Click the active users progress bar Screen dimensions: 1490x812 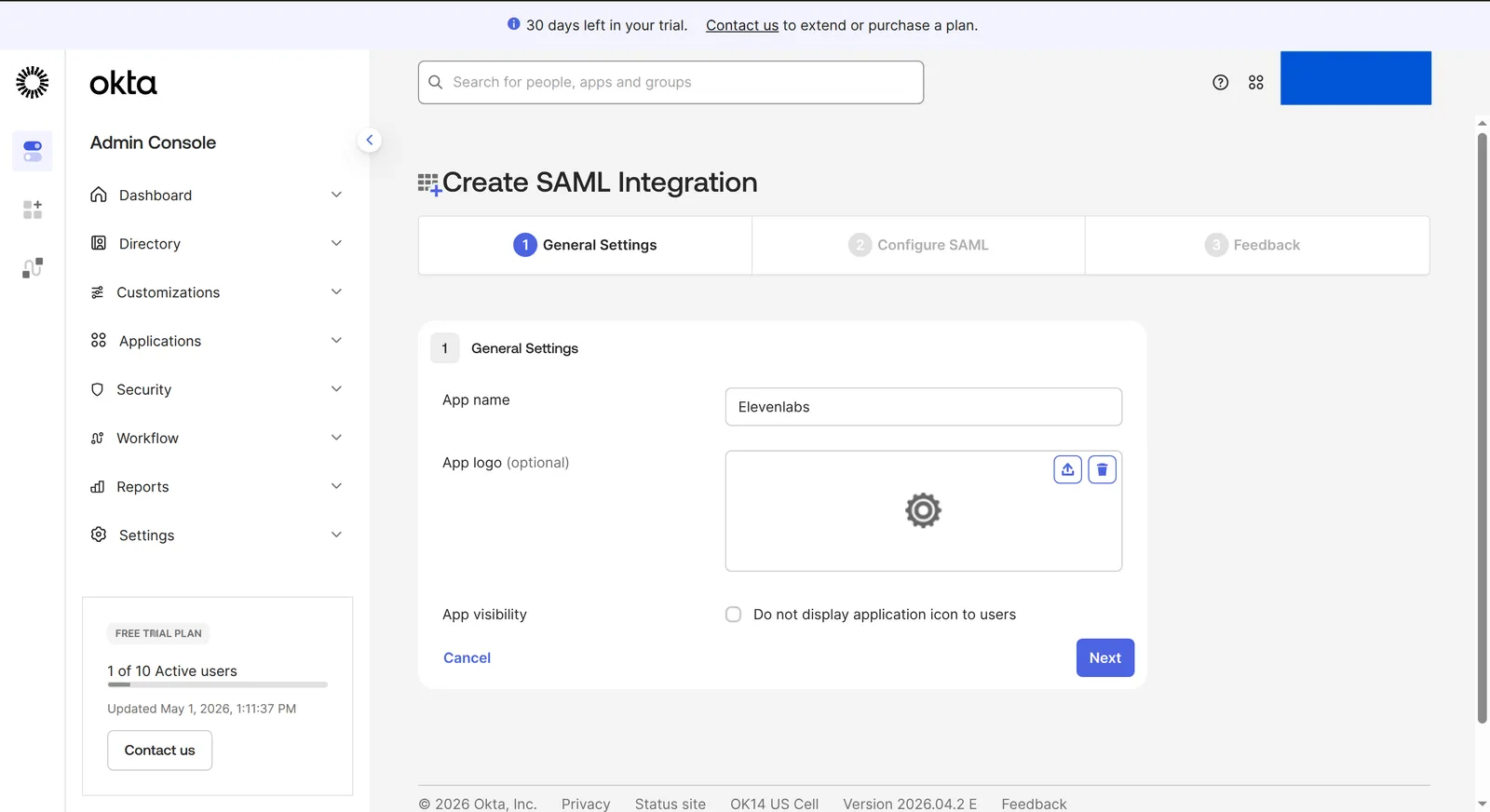218,684
